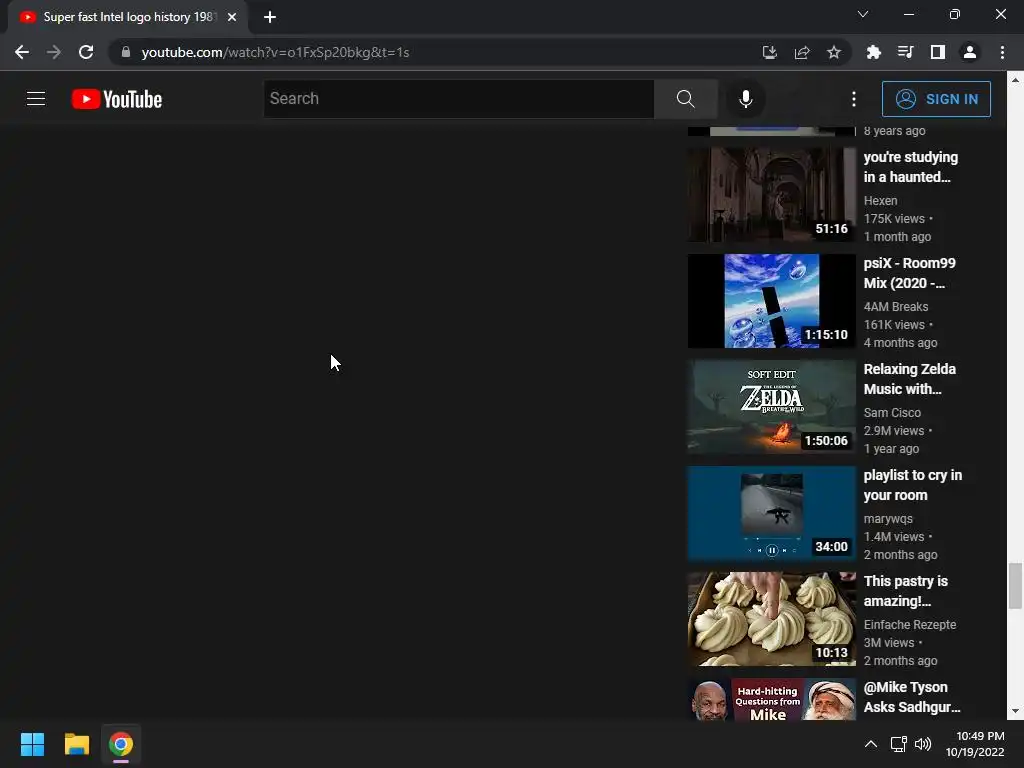Open pastry video thumbnail
Viewport: 1024px width, 768px height.
771,619
